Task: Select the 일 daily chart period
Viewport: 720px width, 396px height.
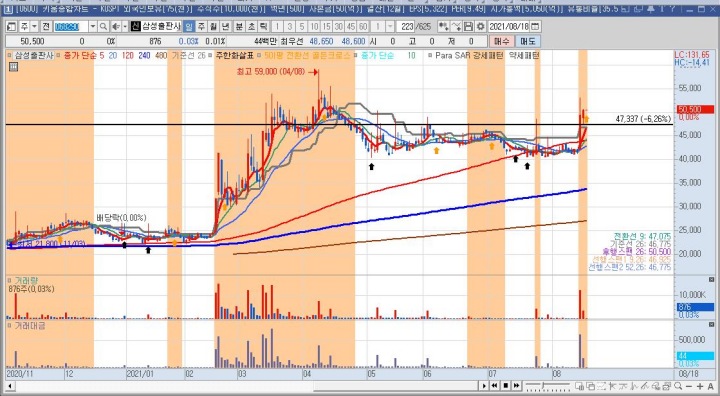Action: click(x=189, y=27)
